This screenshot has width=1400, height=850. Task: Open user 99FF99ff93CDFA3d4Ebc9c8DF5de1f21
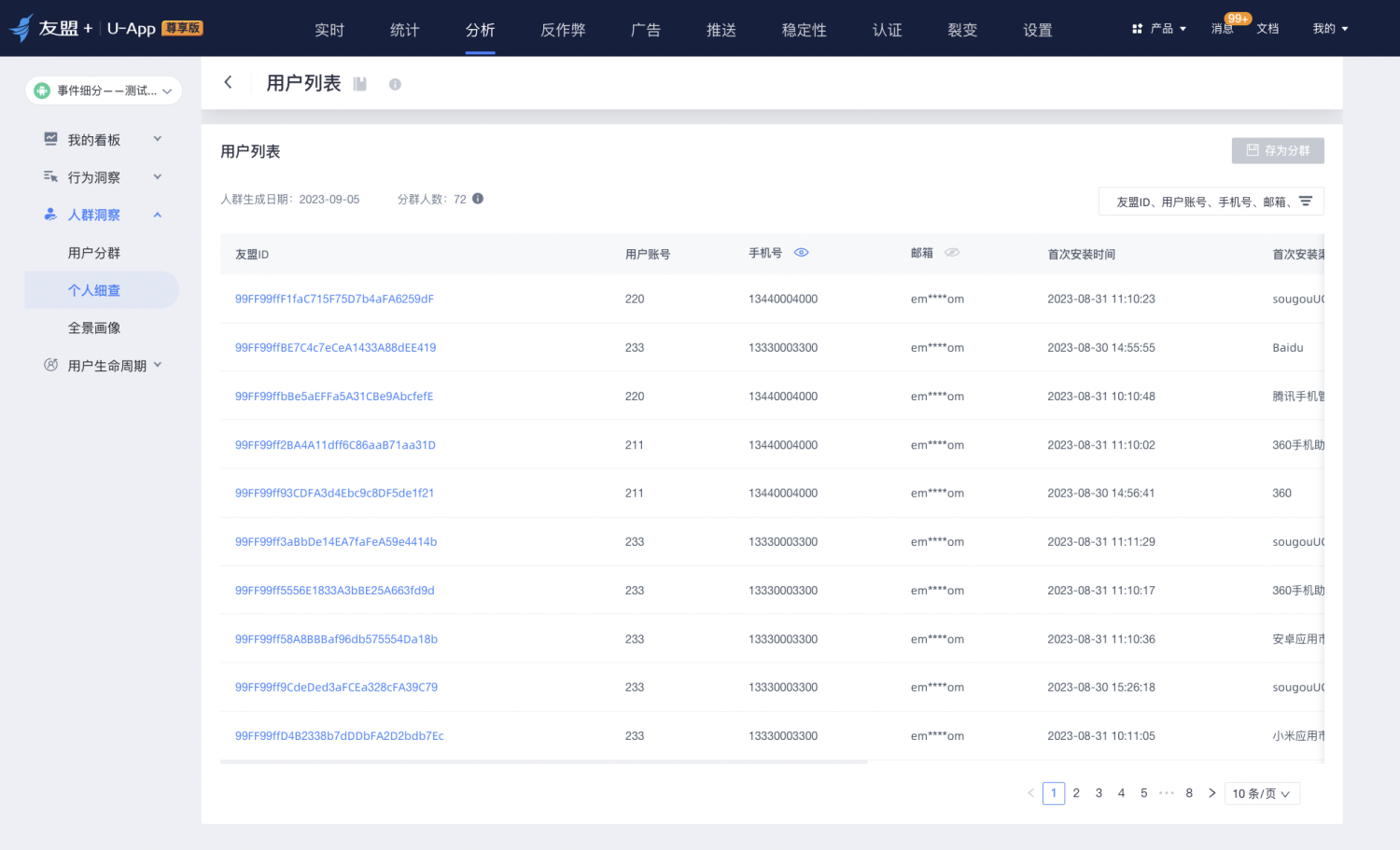click(x=334, y=493)
